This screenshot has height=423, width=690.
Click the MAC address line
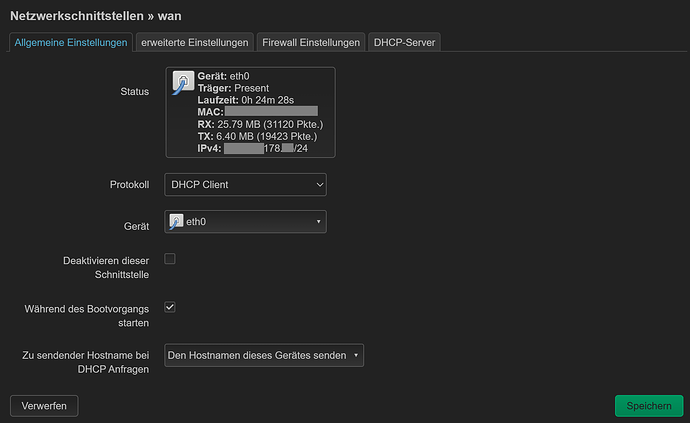click(x=256, y=111)
